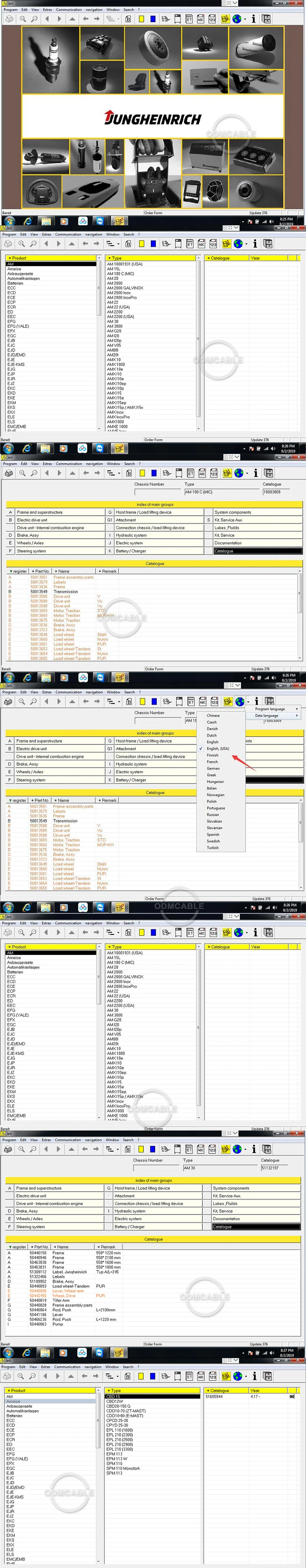Image resolution: width=306 pixels, height=1568 pixels.
Task: Click the 123 icon in splash window toolbar
Action: [x=212, y=20]
